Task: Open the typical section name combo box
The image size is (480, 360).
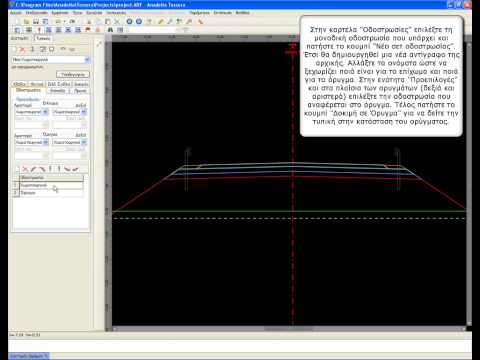Action: click(x=51, y=60)
